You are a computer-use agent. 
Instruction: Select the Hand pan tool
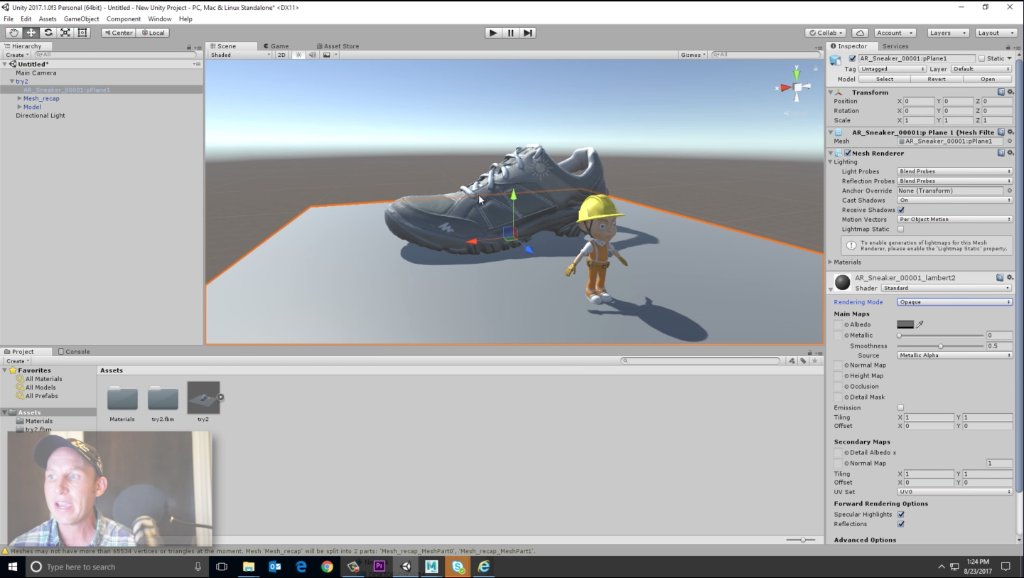pyautogui.click(x=14, y=32)
